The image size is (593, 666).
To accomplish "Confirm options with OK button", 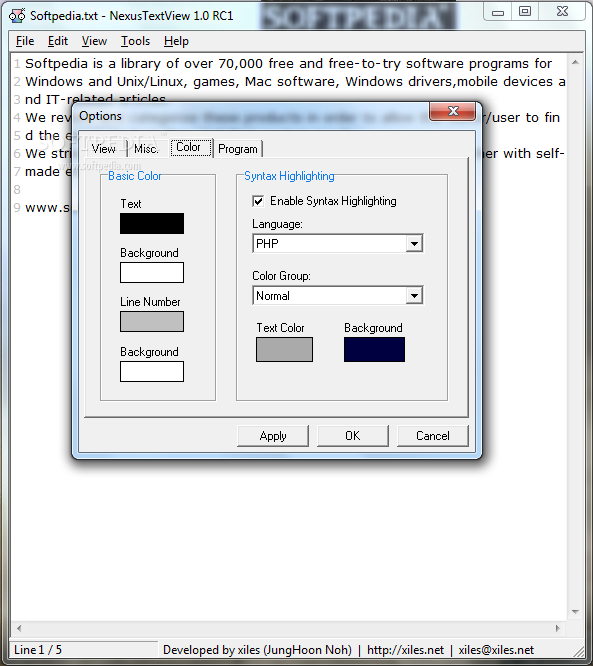I will pos(353,436).
